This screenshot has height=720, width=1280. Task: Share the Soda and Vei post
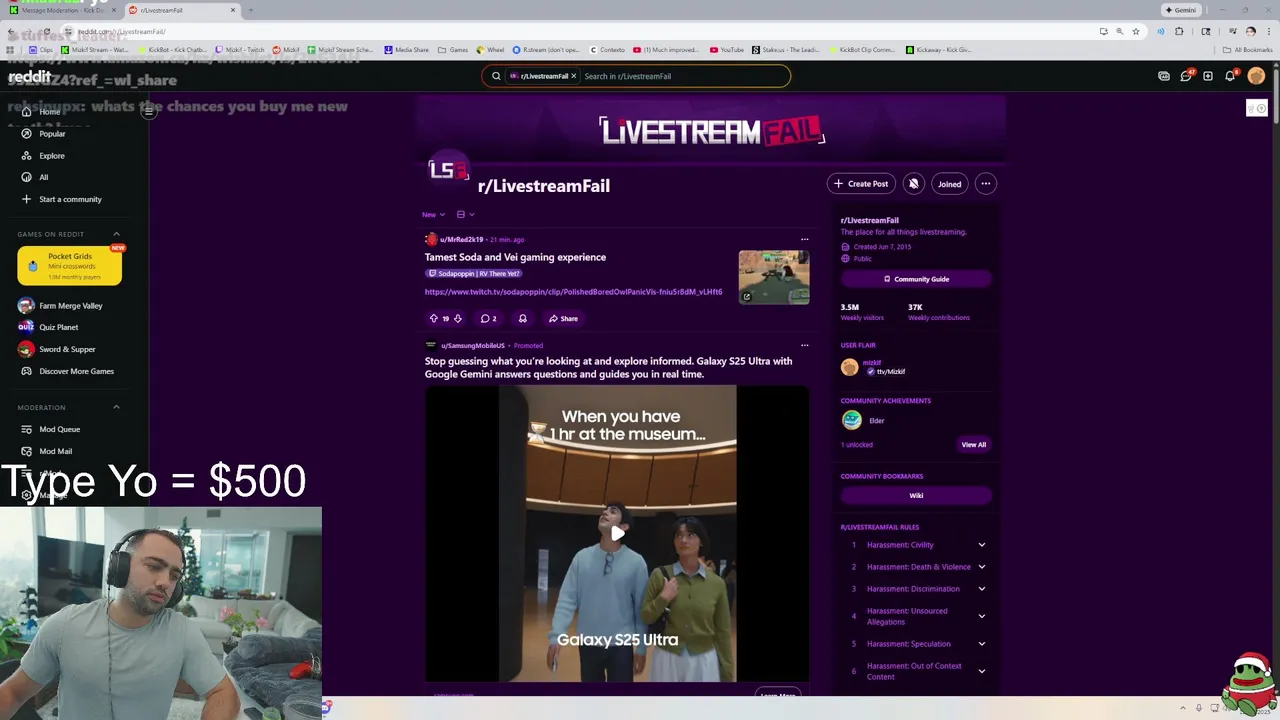[x=563, y=318]
